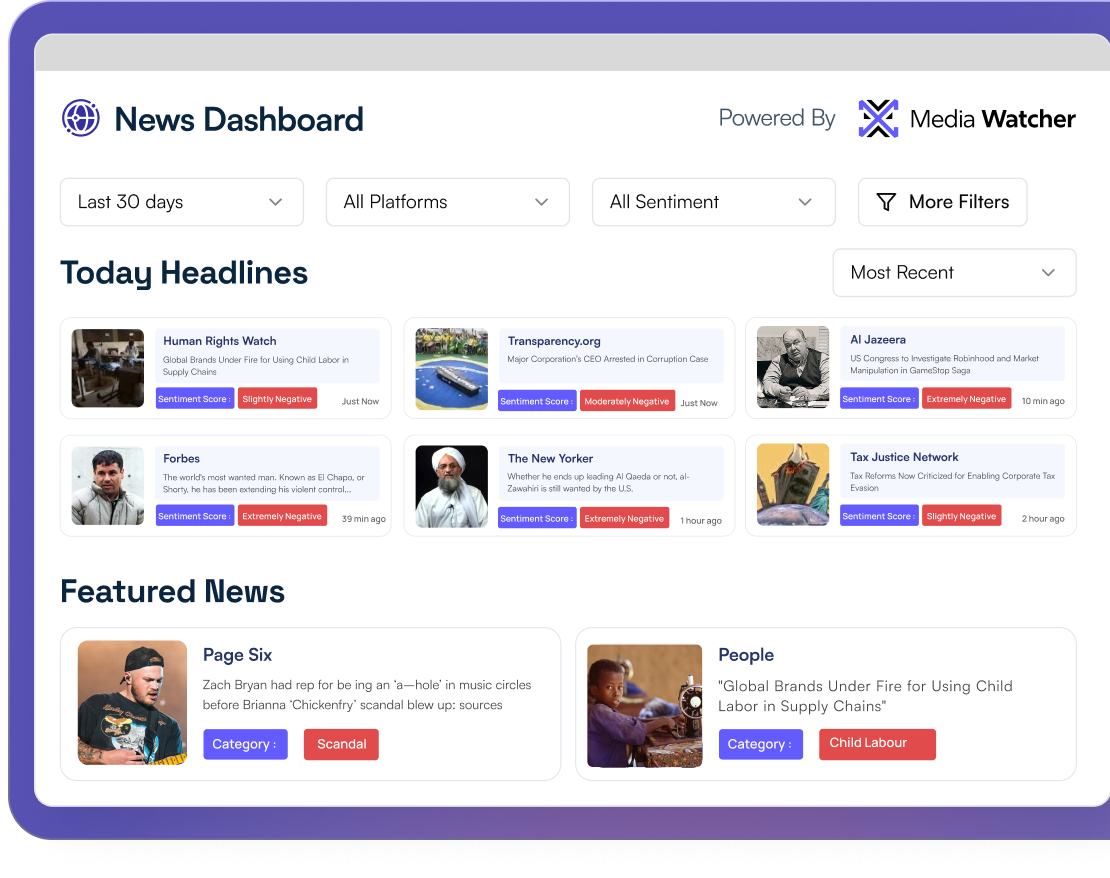Click Sentiment Score label on Forbes card

tap(195, 516)
